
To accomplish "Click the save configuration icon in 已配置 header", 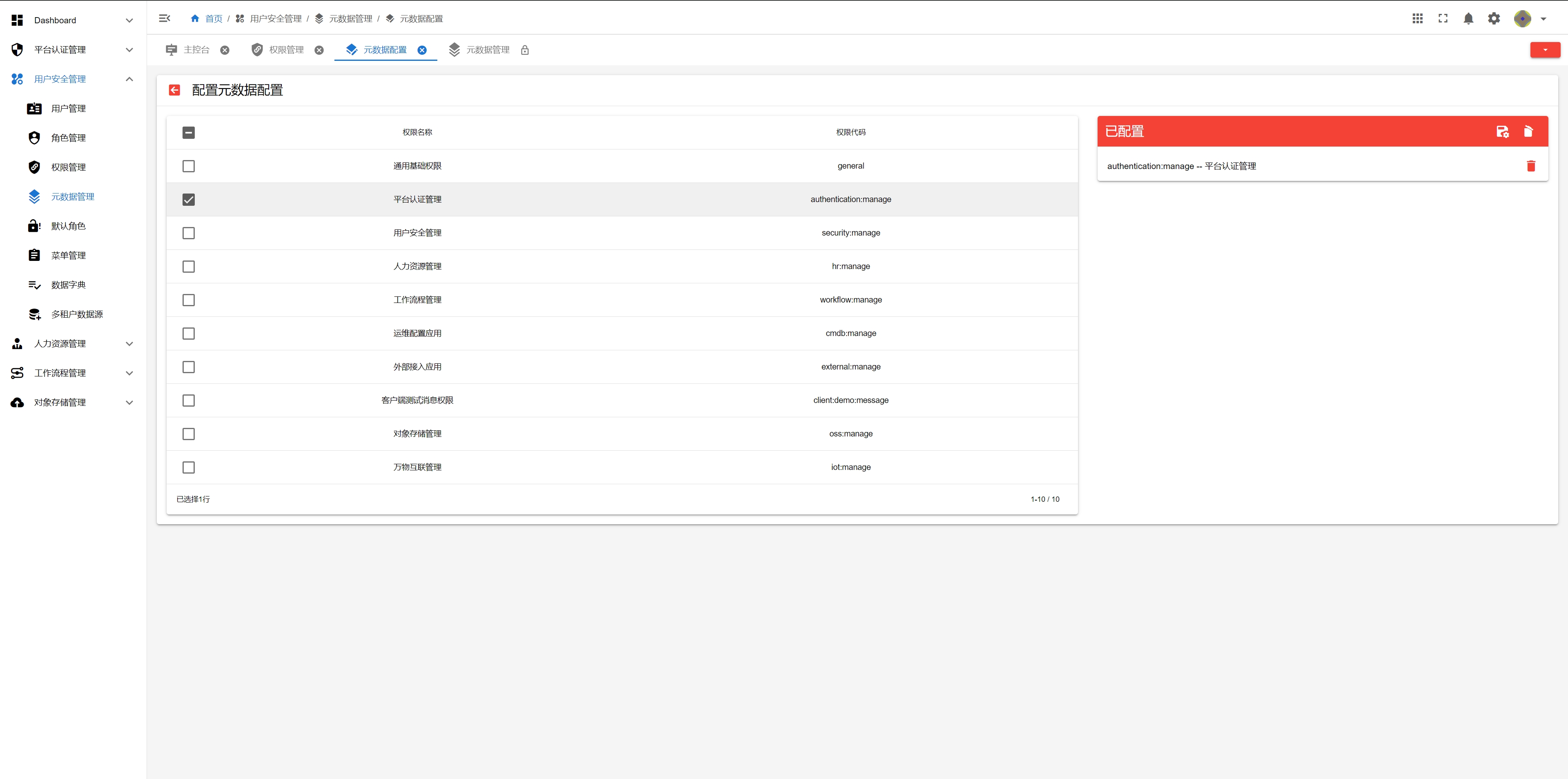I will 1502,131.
